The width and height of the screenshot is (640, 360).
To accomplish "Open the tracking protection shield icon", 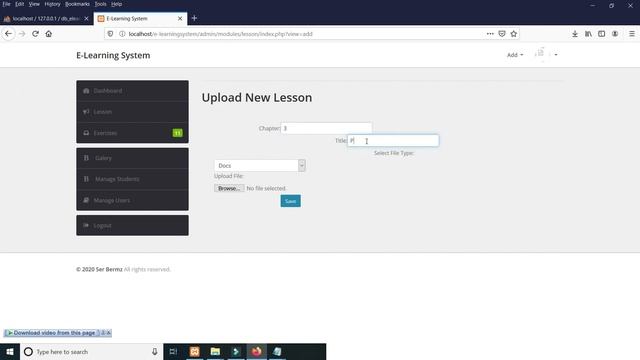I will coord(110,34).
